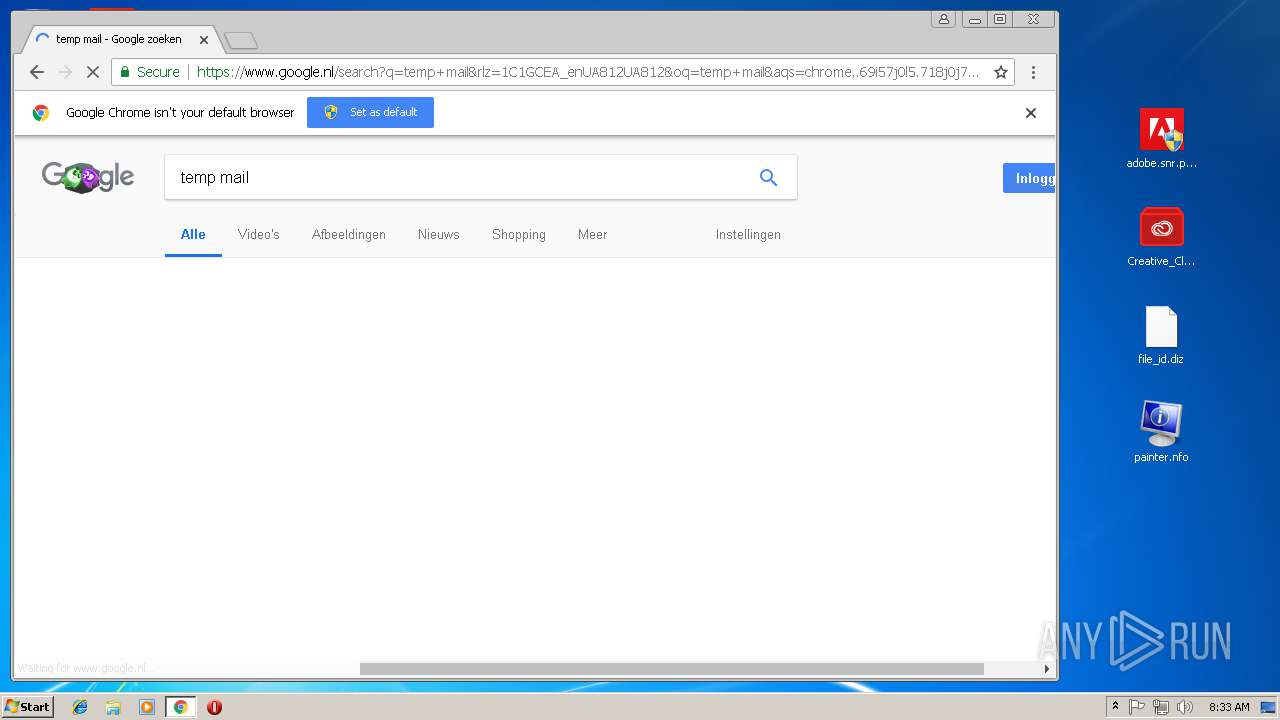Click the network tray icon
This screenshot has width=1280, height=720.
pyautogui.click(x=1161, y=707)
